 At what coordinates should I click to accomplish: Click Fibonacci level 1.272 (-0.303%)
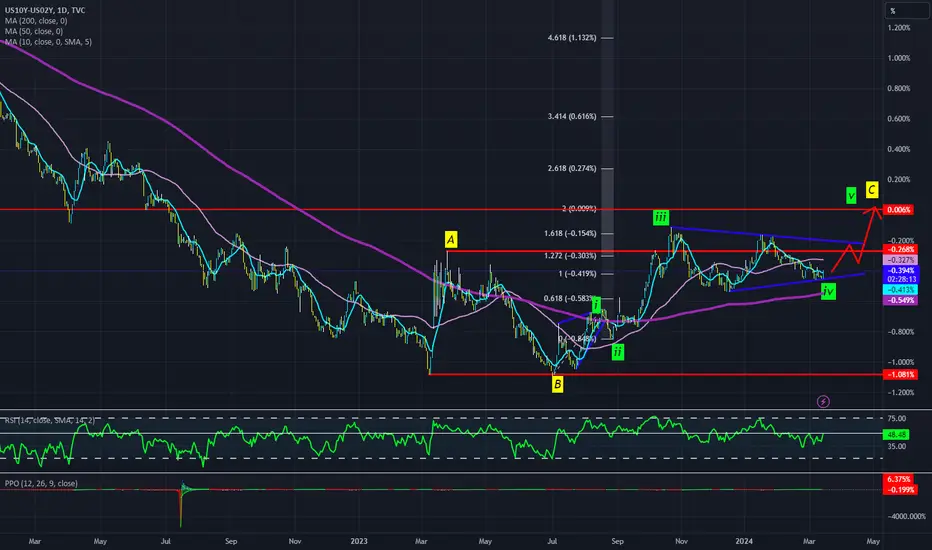[x=570, y=256]
